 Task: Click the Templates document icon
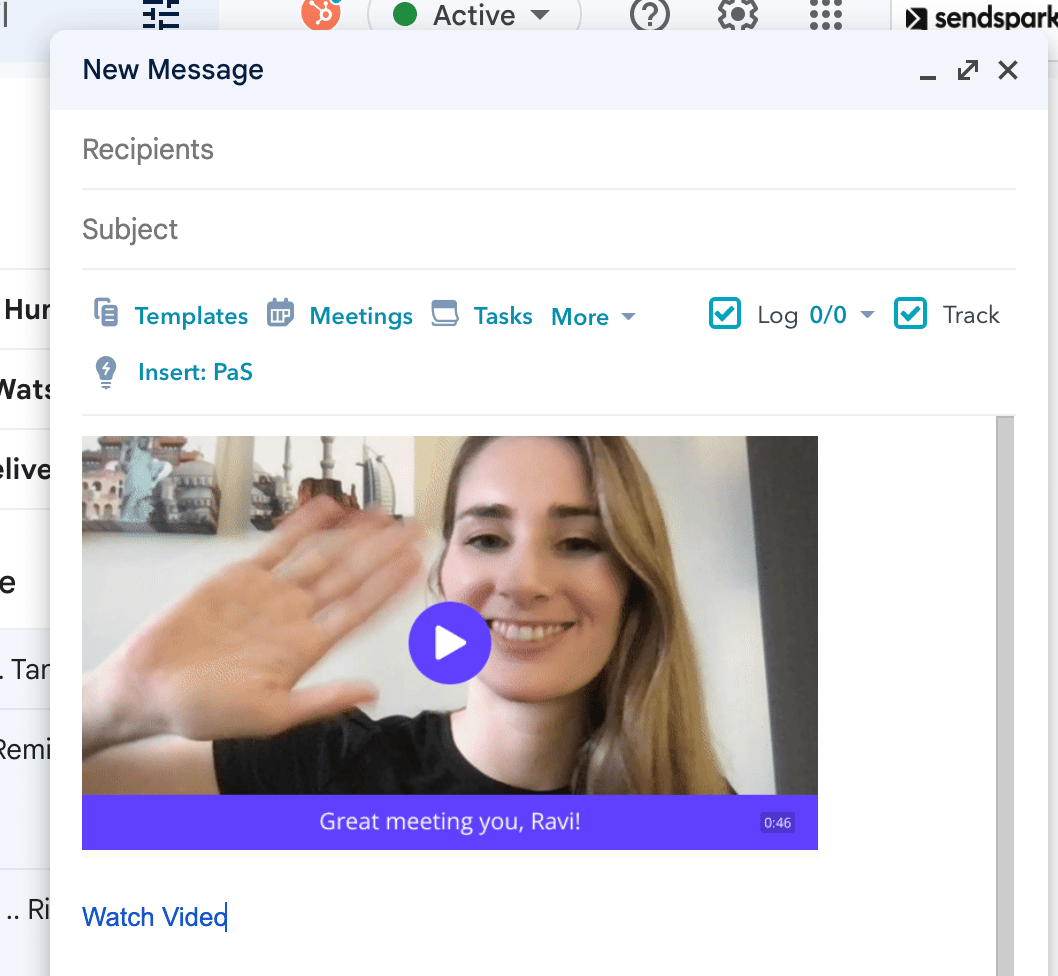106,313
